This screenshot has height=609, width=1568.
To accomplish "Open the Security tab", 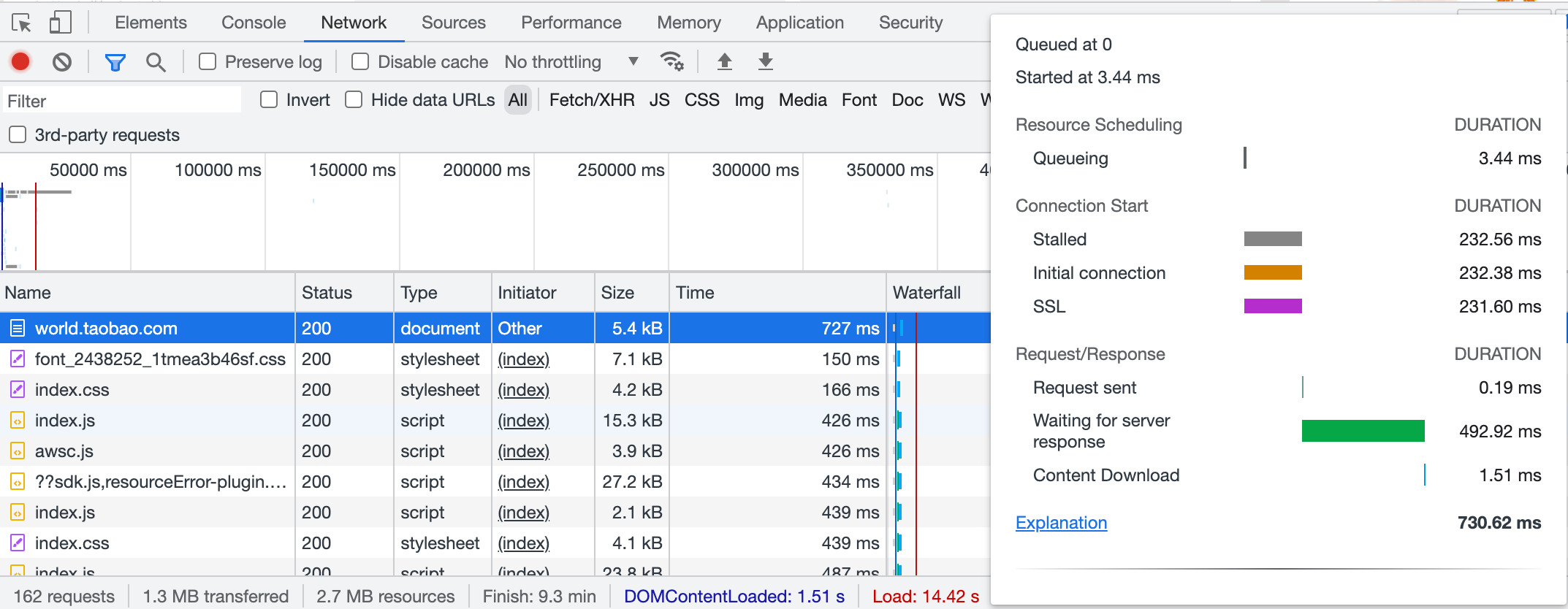I will pyautogui.click(x=910, y=23).
